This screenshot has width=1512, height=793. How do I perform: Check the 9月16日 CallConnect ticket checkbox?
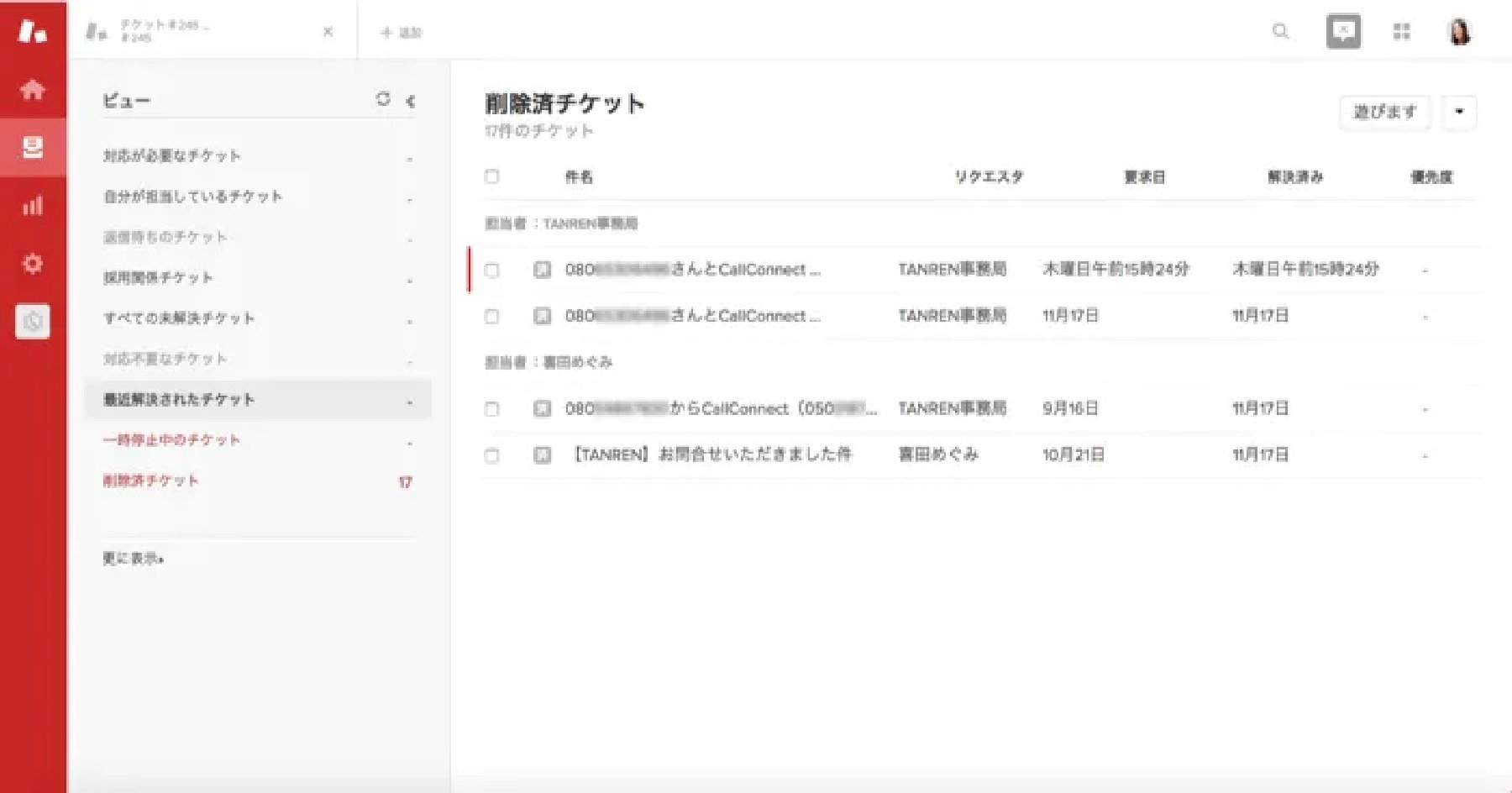(492, 409)
